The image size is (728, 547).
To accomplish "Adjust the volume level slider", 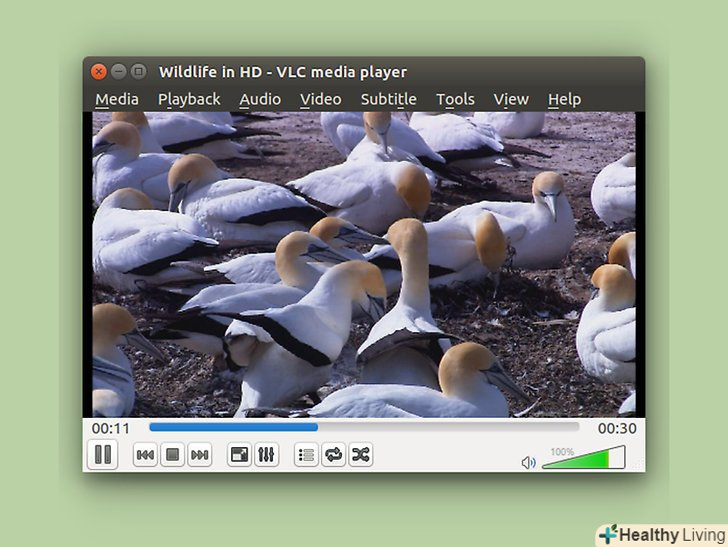I will click(583, 459).
